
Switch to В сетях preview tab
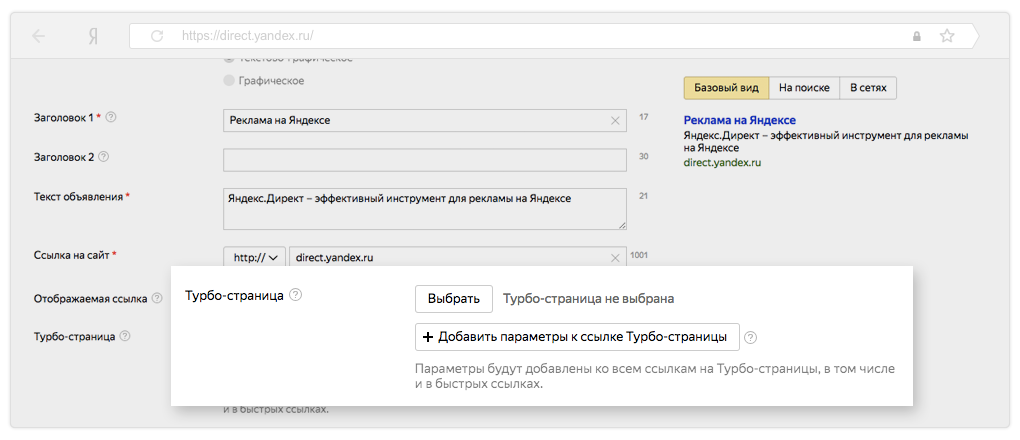(868, 88)
